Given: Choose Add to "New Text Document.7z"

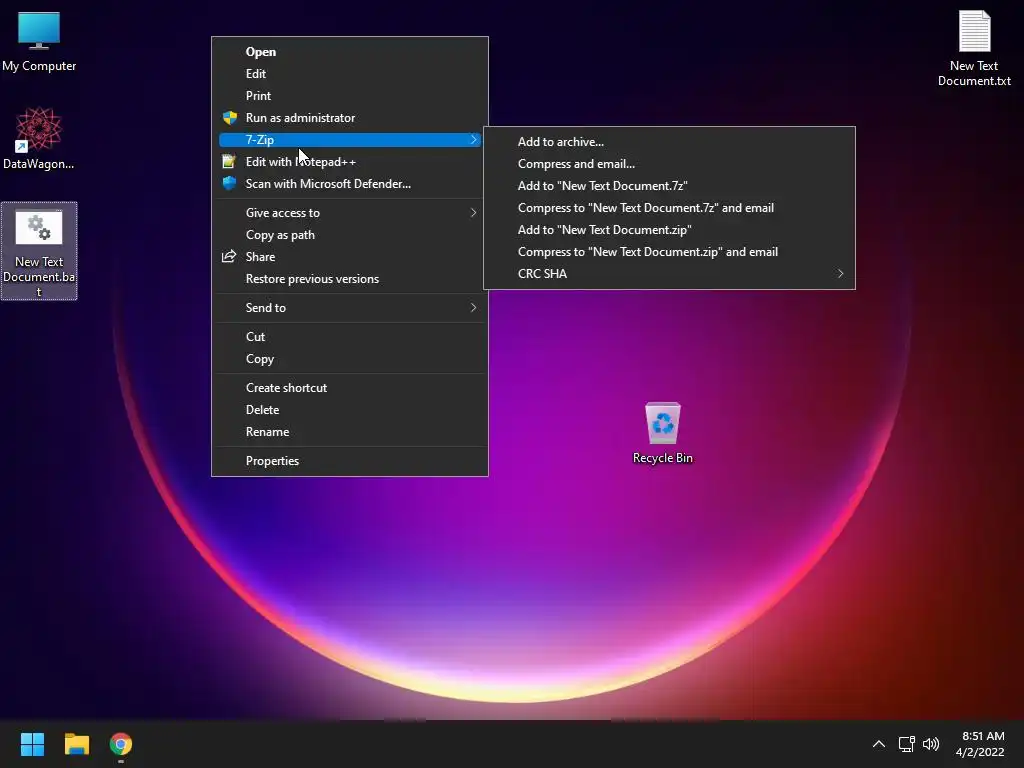Looking at the screenshot, I should 669,185.
